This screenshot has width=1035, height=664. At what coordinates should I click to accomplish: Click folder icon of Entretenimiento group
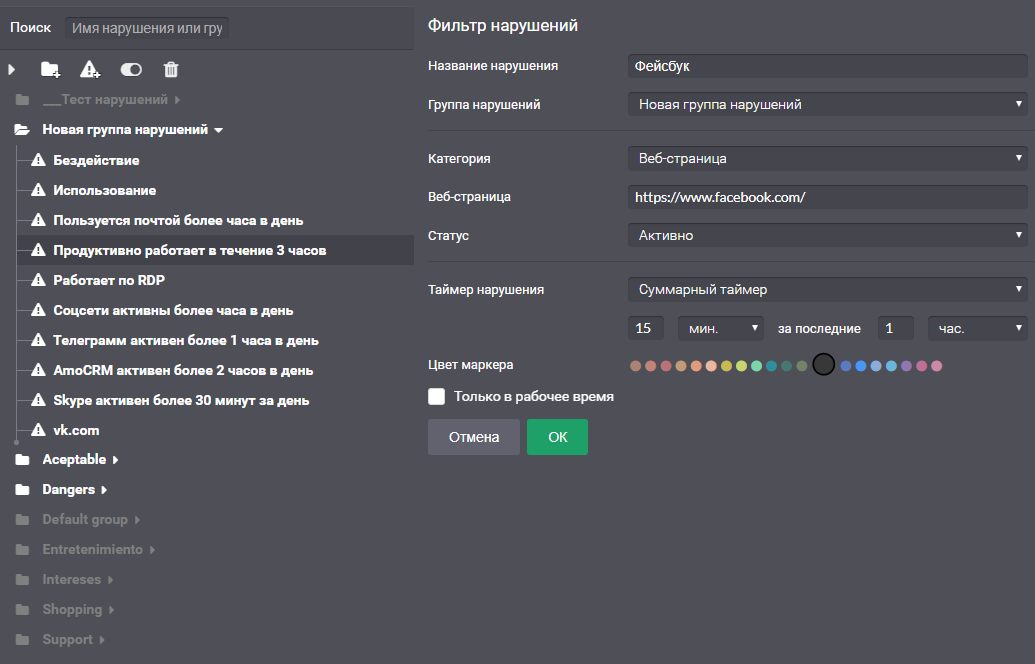tap(22, 550)
